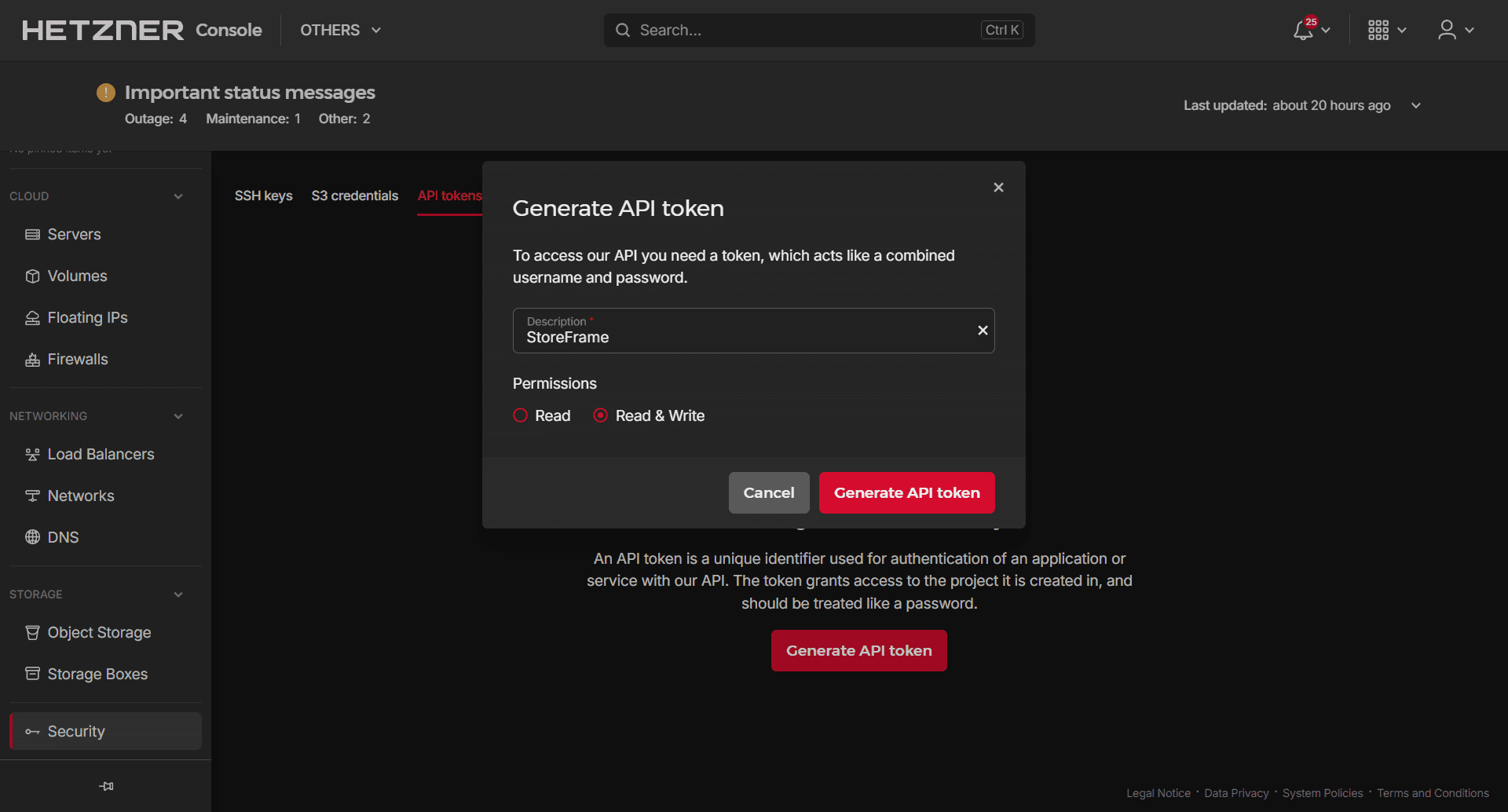1508x812 pixels.
Task: Click the page's Generate API token button
Action: pyautogui.click(x=859, y=650)
